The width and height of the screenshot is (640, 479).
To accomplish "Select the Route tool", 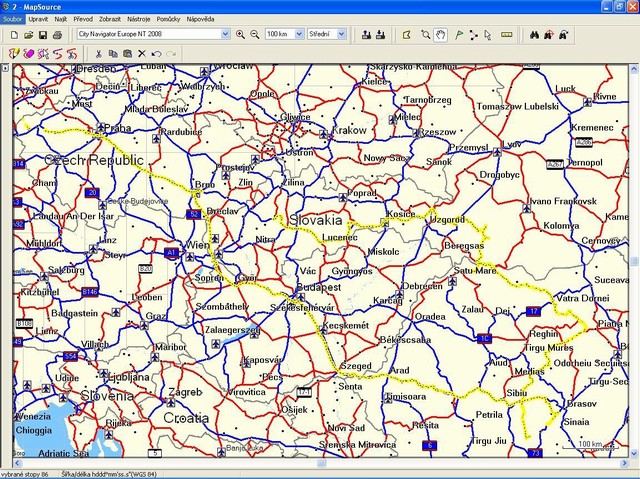I will [473, 35].
